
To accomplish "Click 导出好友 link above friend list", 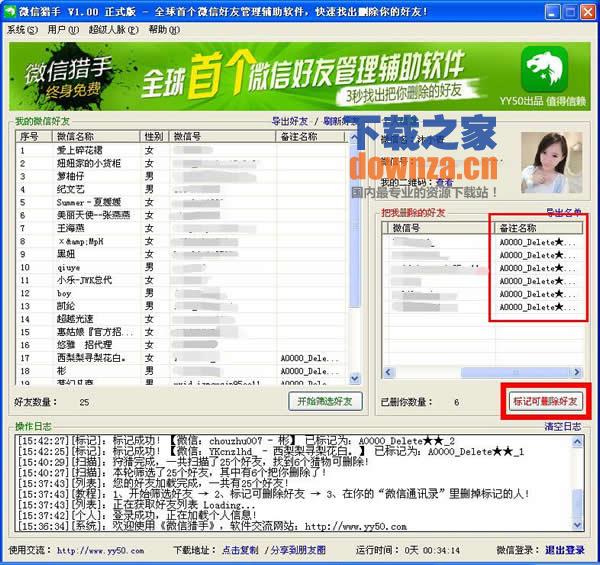I will (290, 122).
